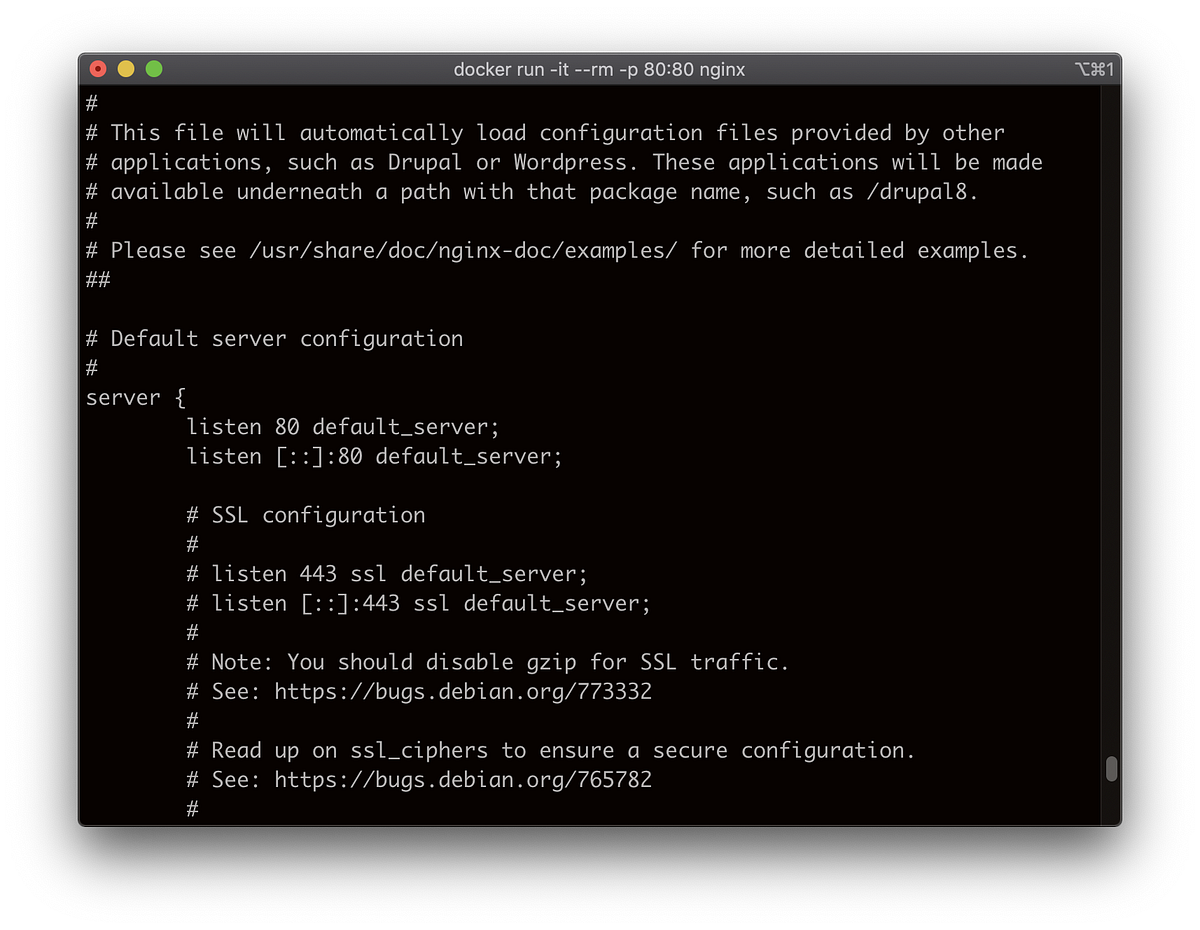Viewport: 1200px width, 930px height.
Task: Click the '# SSL configuration' comment
Action: coord(305,515)
